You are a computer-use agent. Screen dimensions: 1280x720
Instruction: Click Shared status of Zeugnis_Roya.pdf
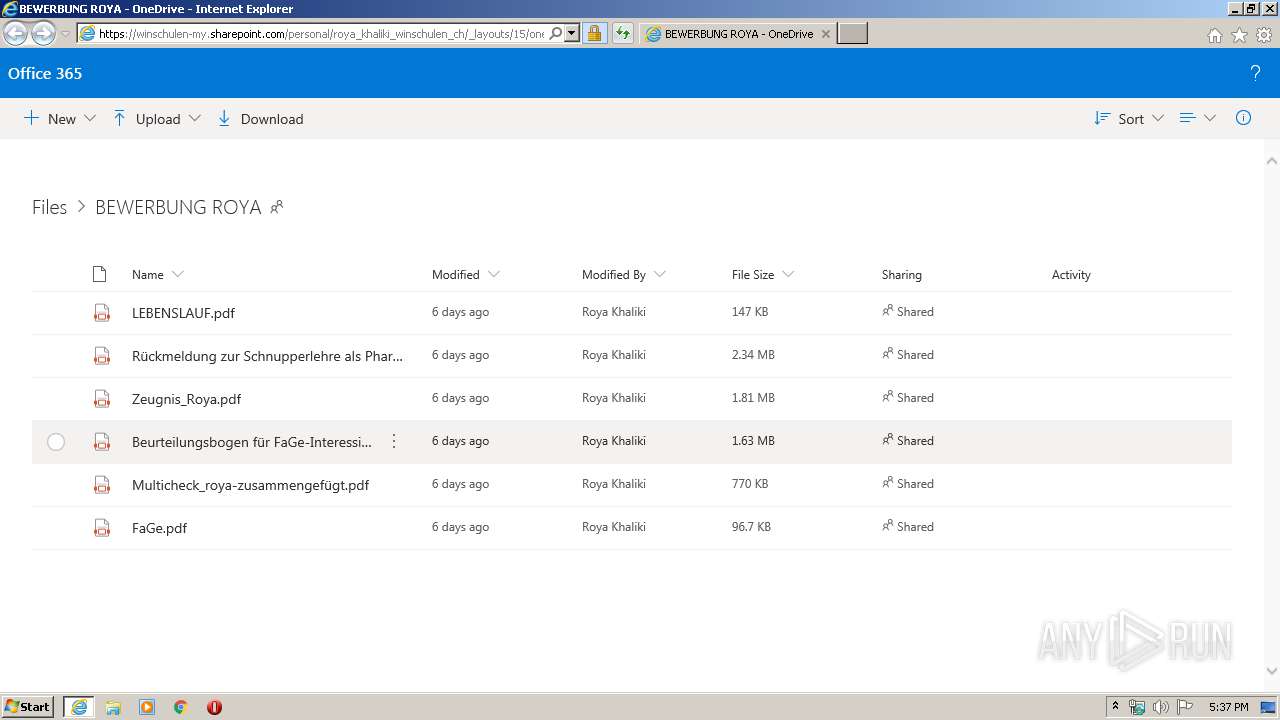tap(908, 398)
